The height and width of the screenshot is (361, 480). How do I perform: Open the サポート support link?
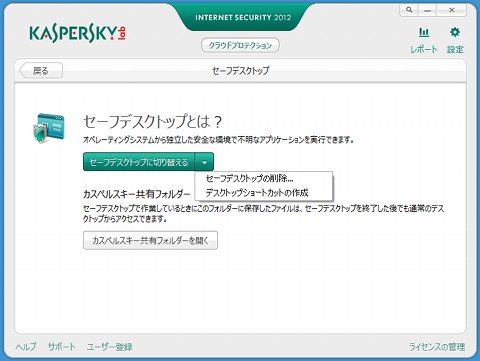click(x=62, y=347)
